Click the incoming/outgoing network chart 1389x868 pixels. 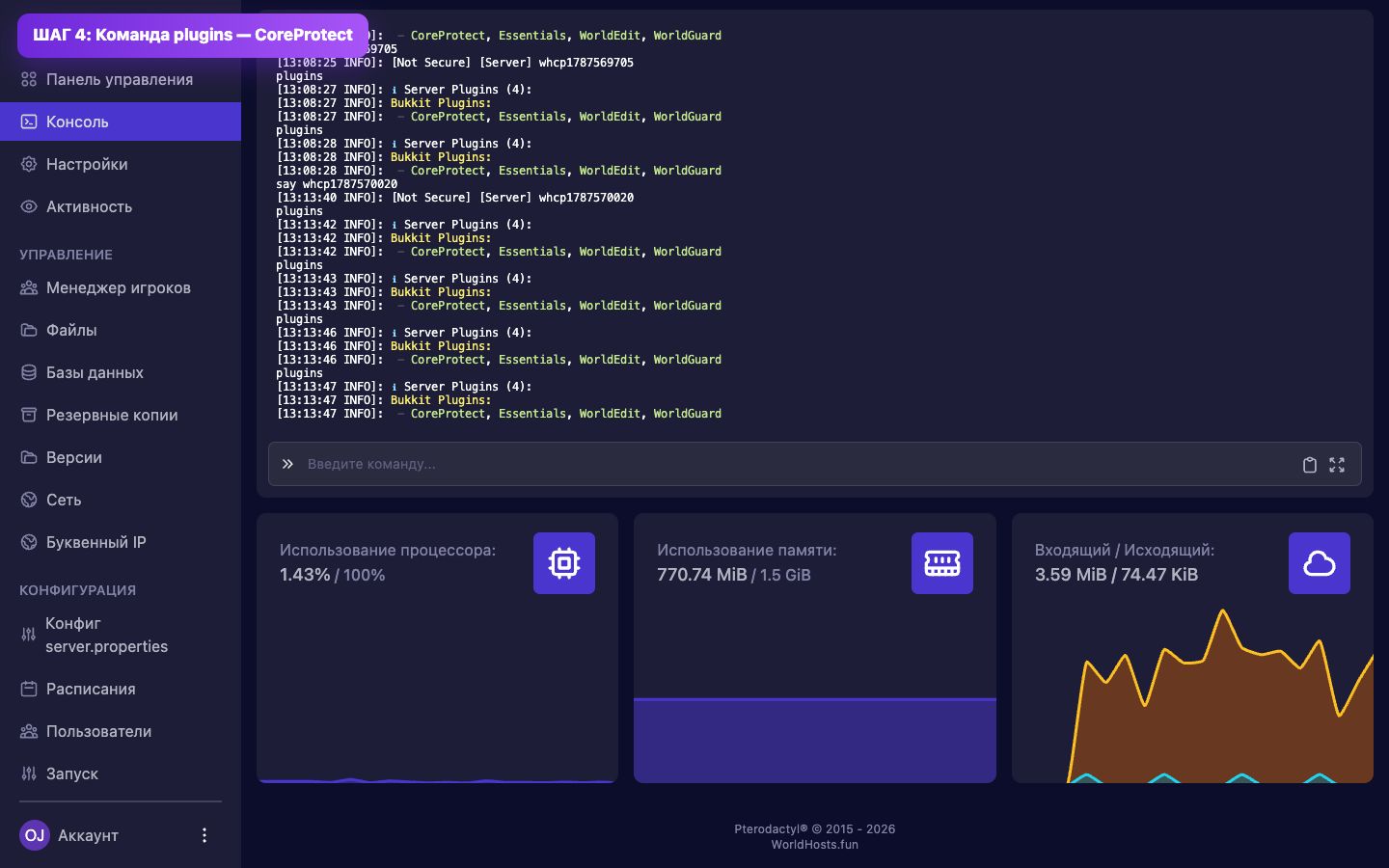(1192, 694)
